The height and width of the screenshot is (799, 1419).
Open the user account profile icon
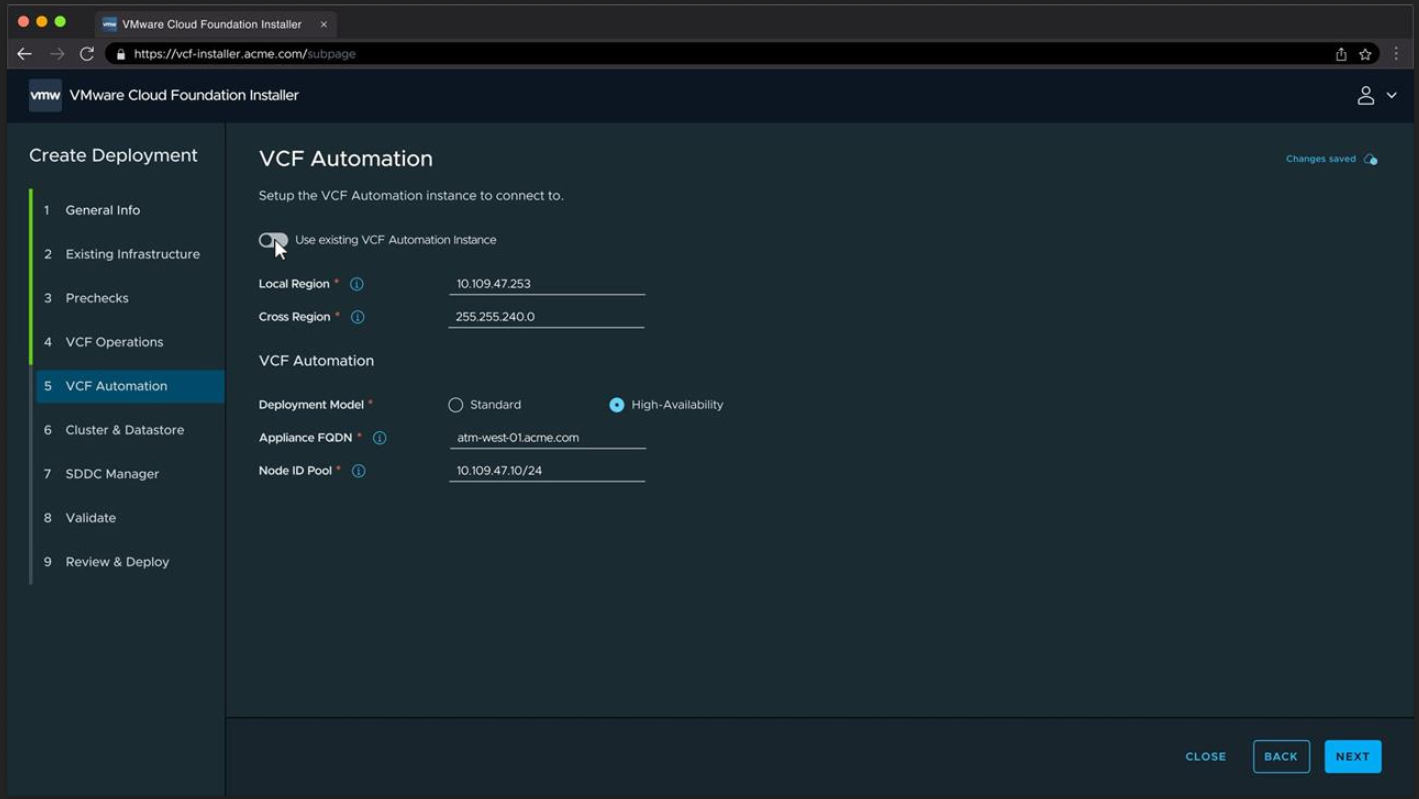tap(1365, 95)
